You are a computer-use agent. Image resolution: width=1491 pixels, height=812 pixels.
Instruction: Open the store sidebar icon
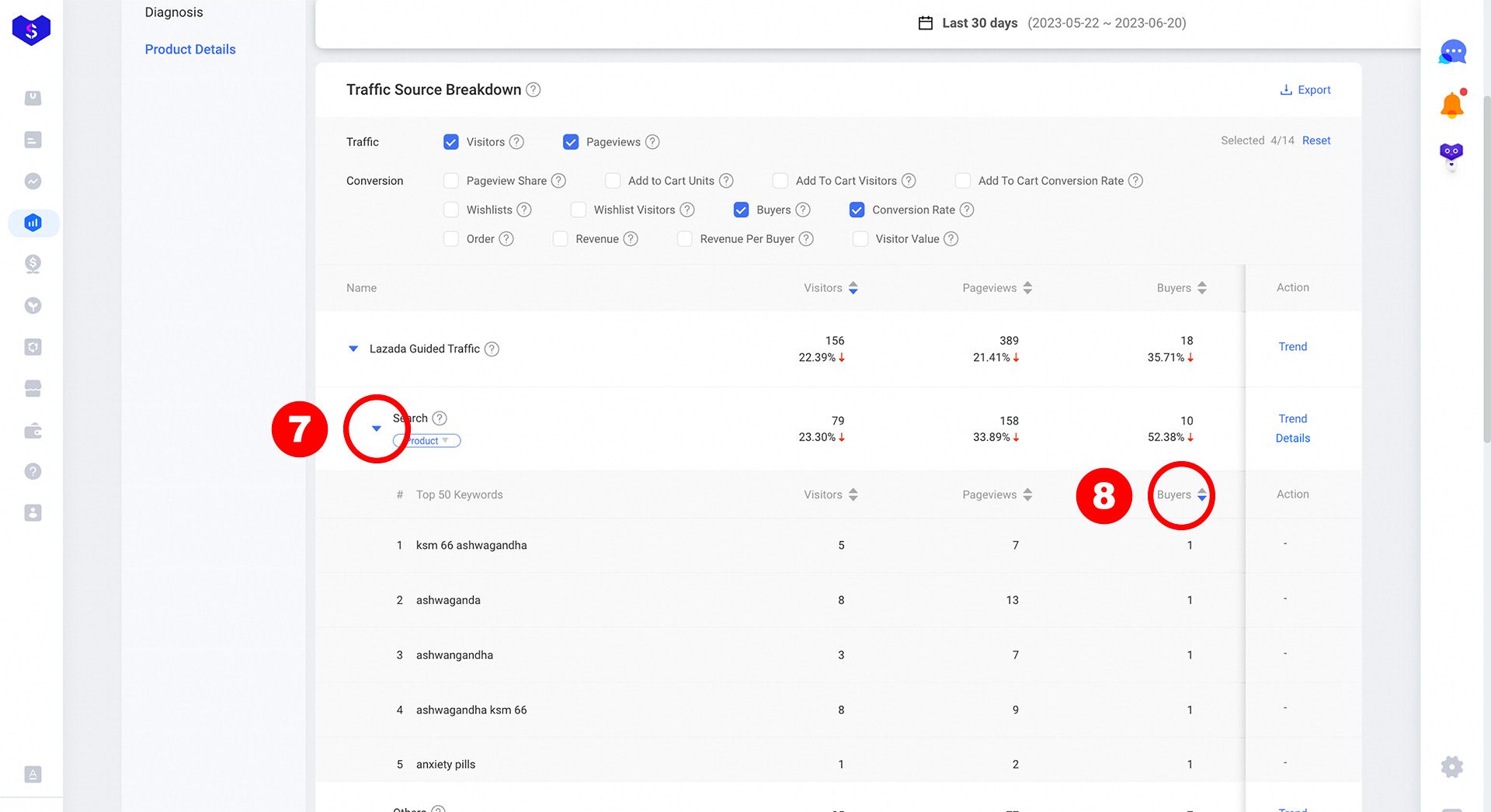(x=33, y=388)
